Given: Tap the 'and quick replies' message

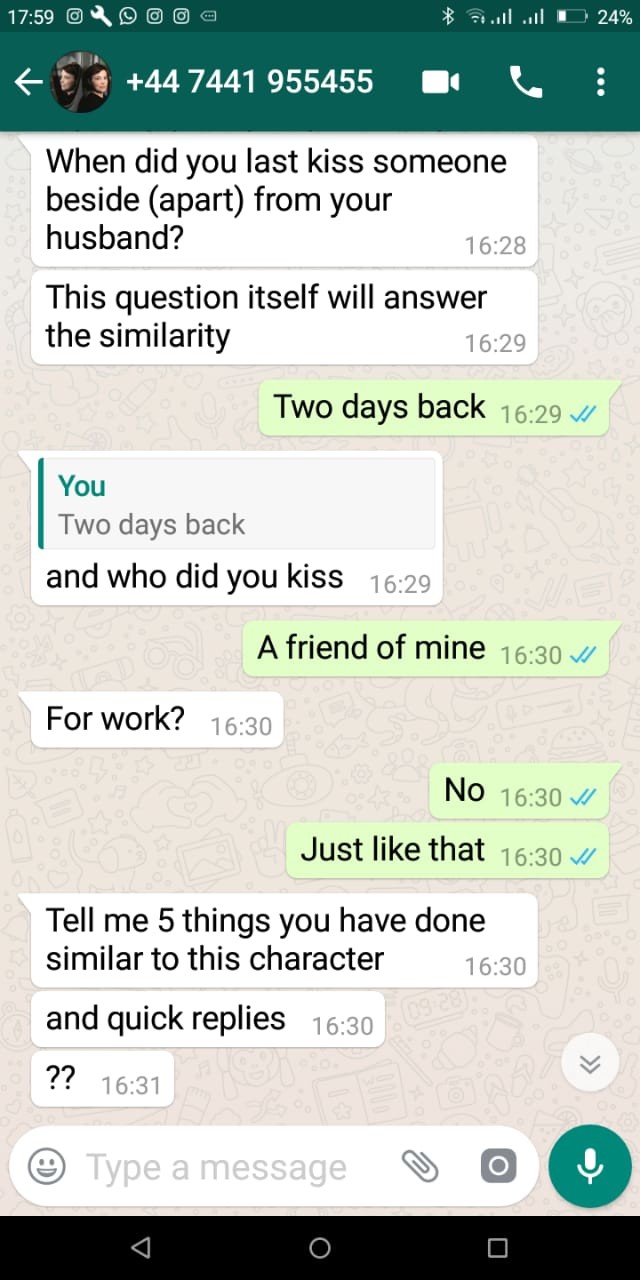Looking at the screenshot, I should (x=208, y=1020).
